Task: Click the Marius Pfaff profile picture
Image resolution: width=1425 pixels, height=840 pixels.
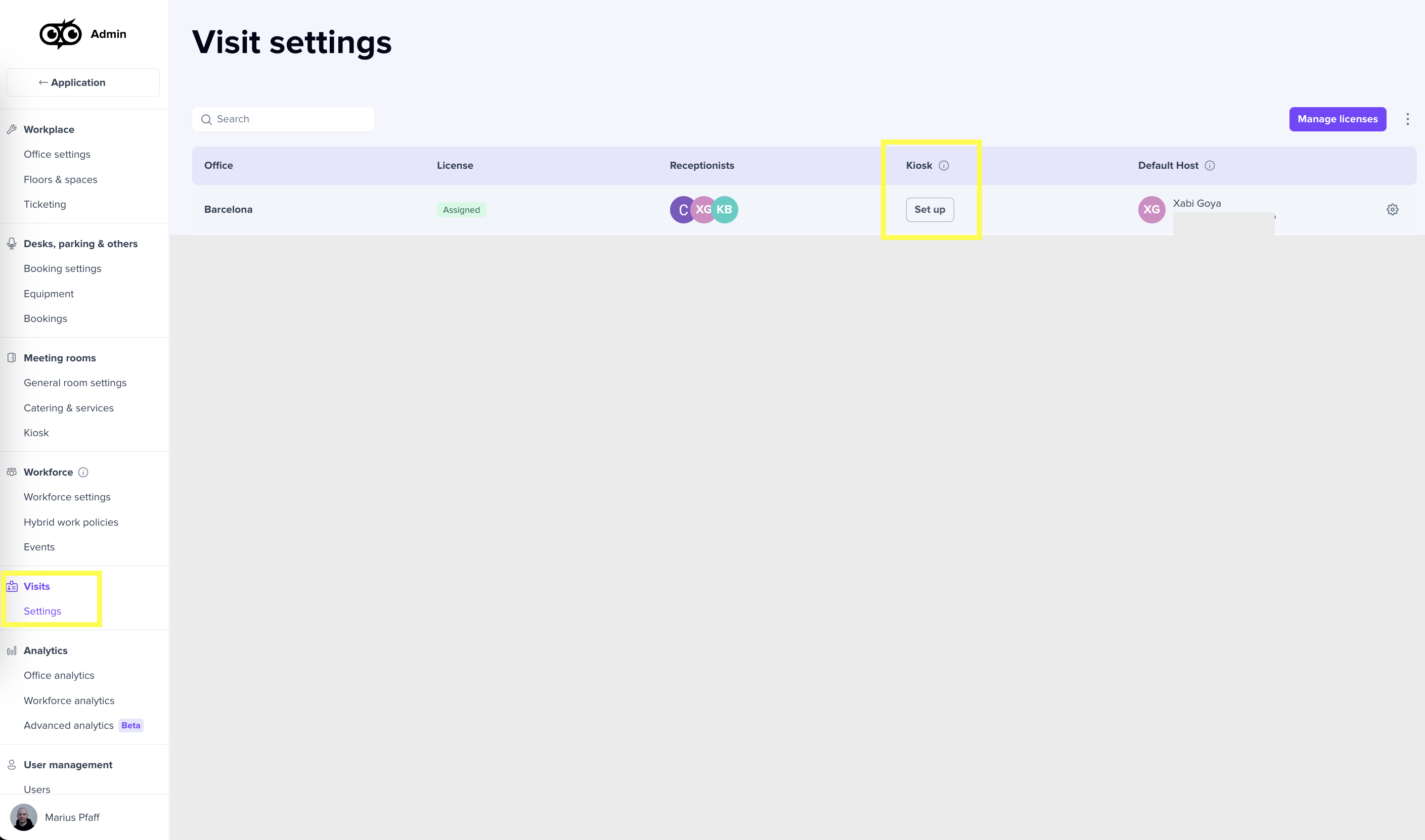Action: pos(23,817)
